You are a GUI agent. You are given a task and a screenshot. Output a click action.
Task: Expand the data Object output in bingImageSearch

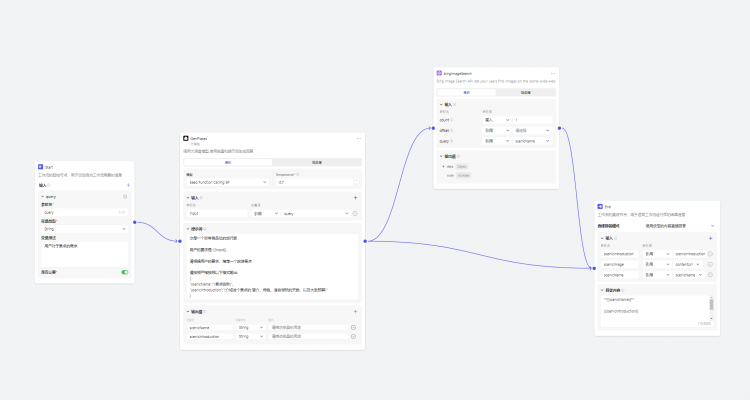(443, 167)
